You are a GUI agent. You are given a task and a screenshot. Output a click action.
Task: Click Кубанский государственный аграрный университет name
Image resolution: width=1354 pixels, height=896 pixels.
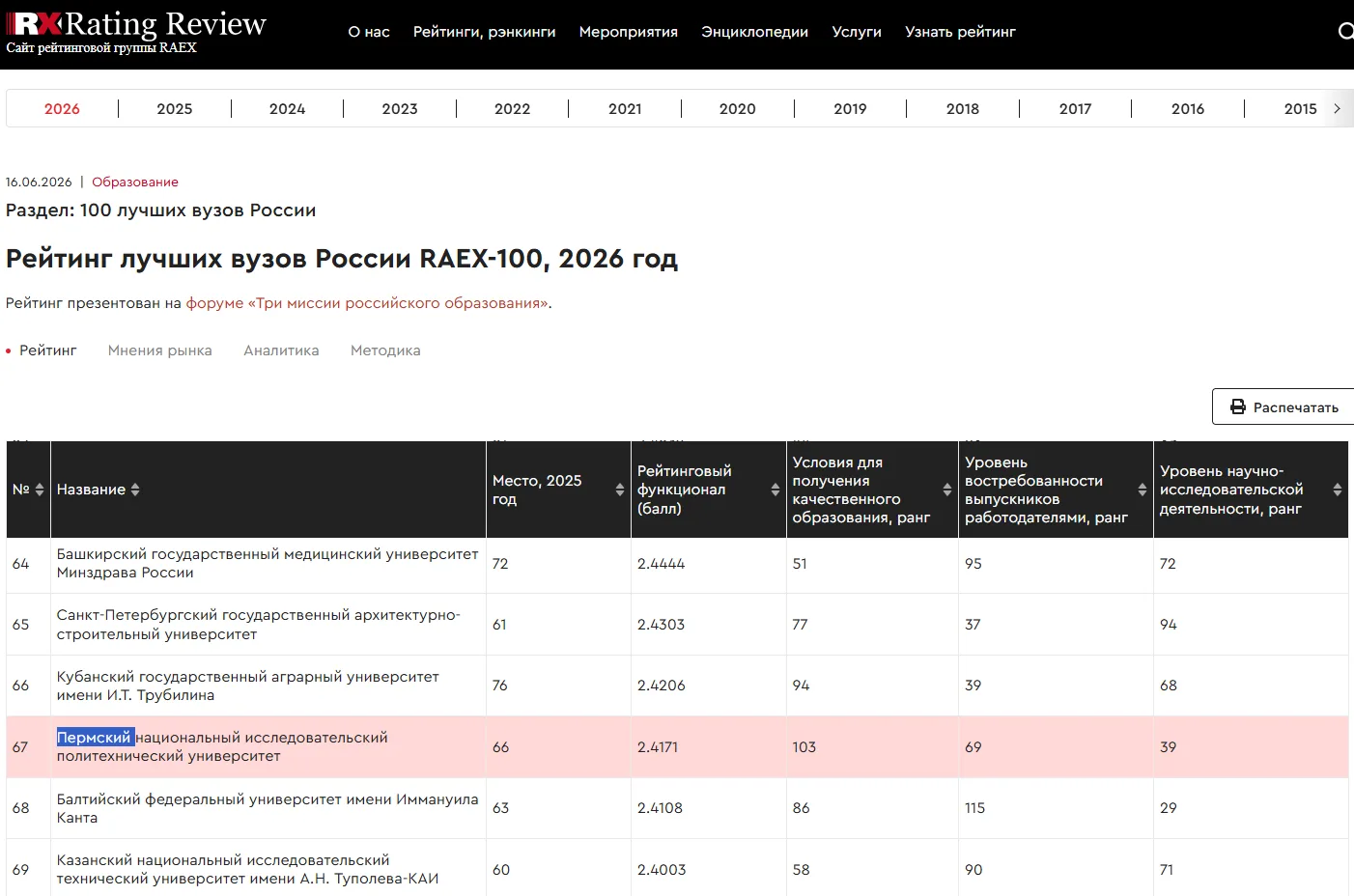pyautogui.click(x=248, y=686)
